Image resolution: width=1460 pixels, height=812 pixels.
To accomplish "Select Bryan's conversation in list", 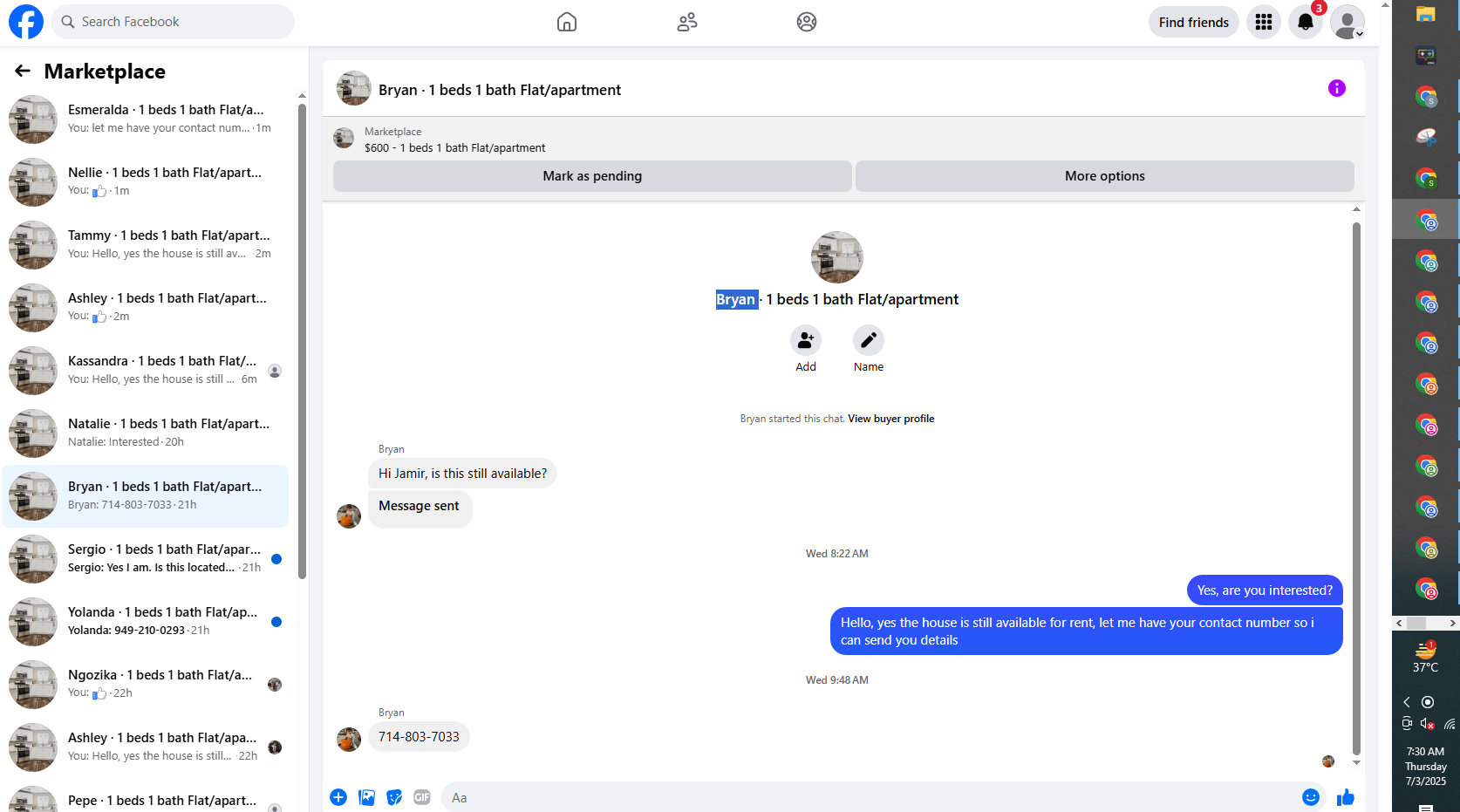I will click(x=146, y=496).
